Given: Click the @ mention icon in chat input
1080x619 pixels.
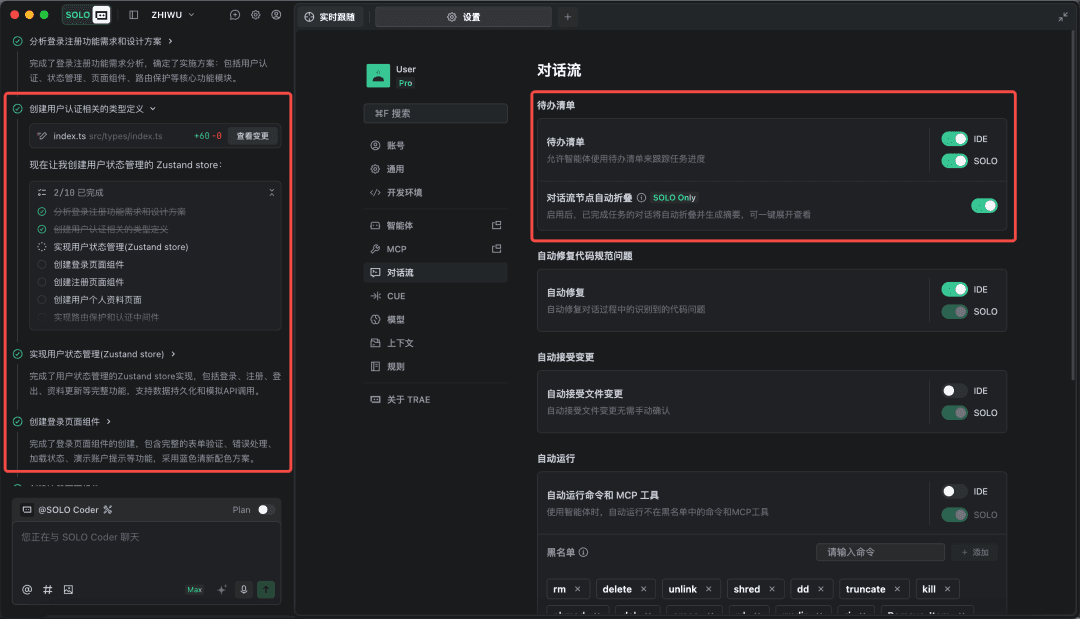Looking at the screenshot, I should click(x=27, y=589).
